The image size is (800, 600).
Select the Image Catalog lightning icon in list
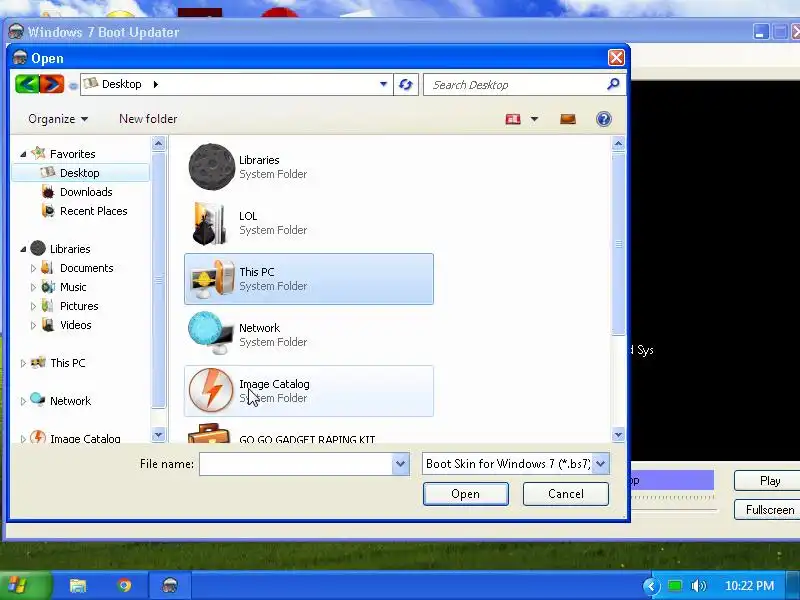[x=211, y=390]
